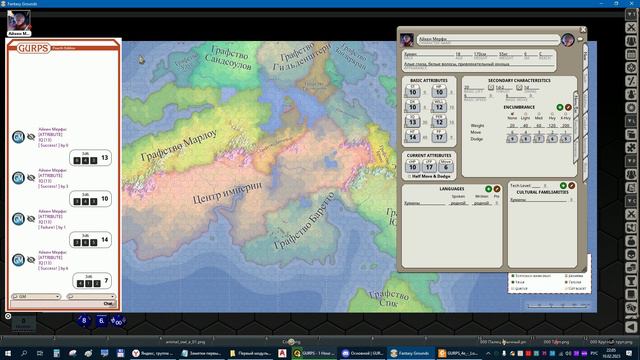Tick the Half Move & Dodge checkbox

point(409,176)
